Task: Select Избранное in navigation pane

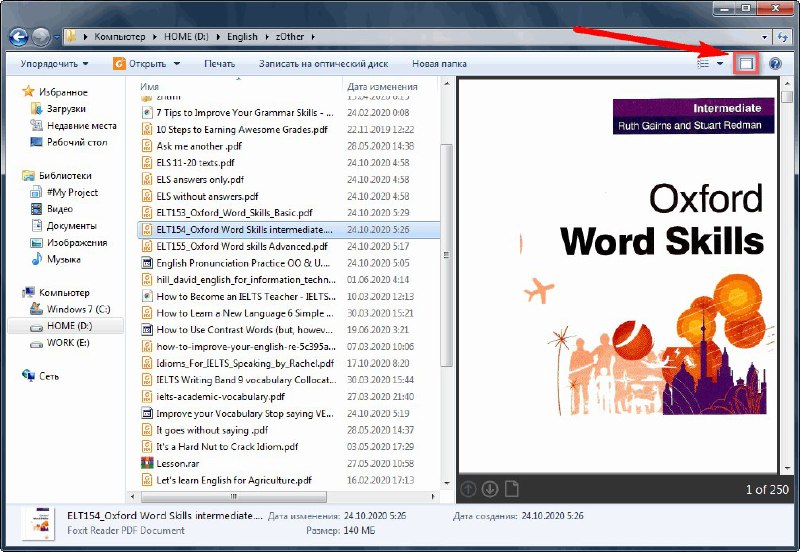Action: tap(55, 92)
